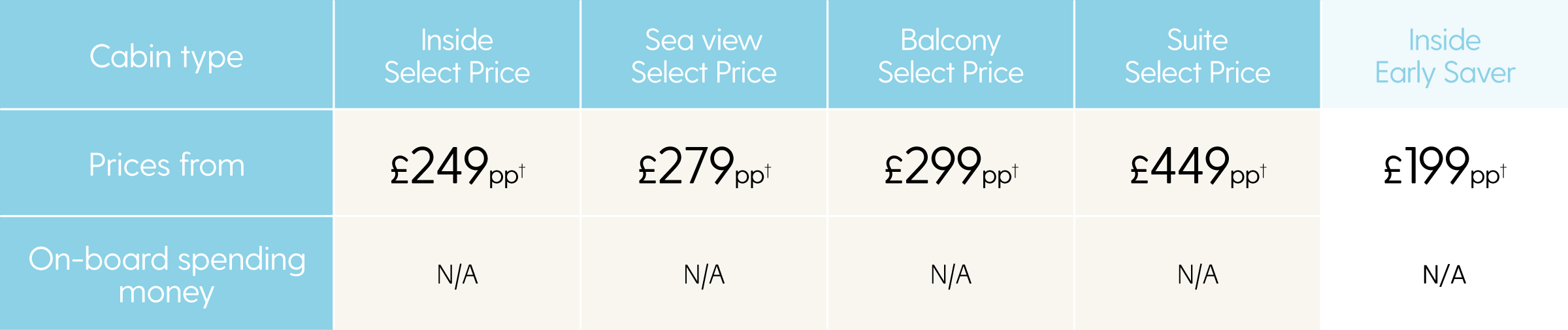This screenshot has height=330, width=1568.
Task: Select the £249pp Inside price
Action: pos(457,167)
